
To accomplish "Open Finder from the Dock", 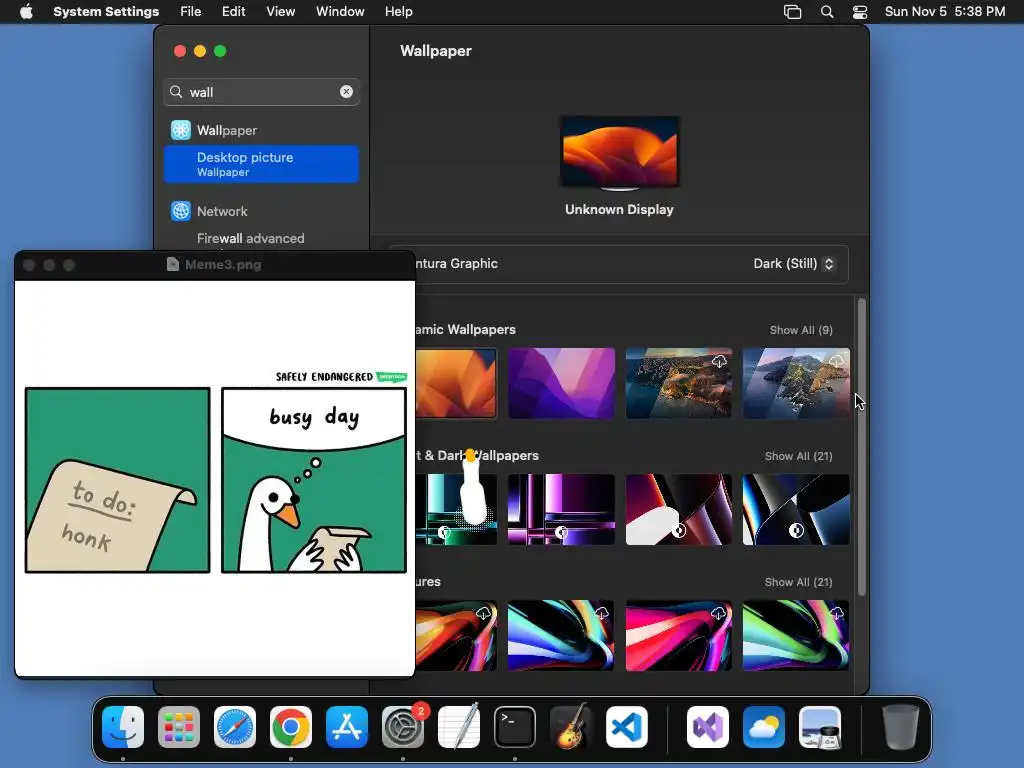I will coord(123,727).
